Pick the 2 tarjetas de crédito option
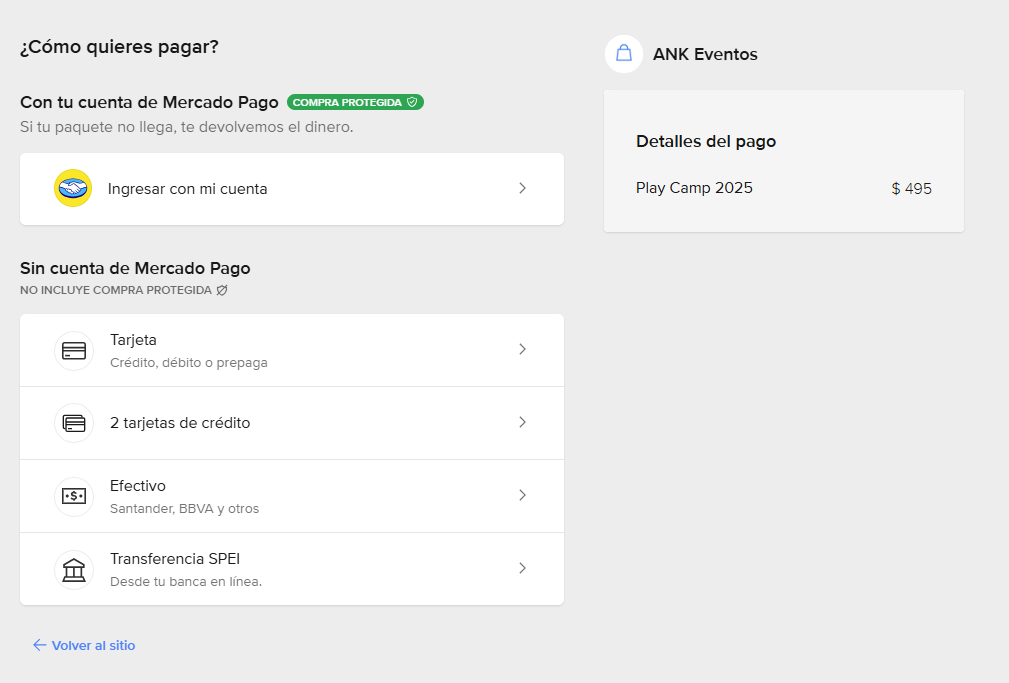1009x683 pixels. 292,423
